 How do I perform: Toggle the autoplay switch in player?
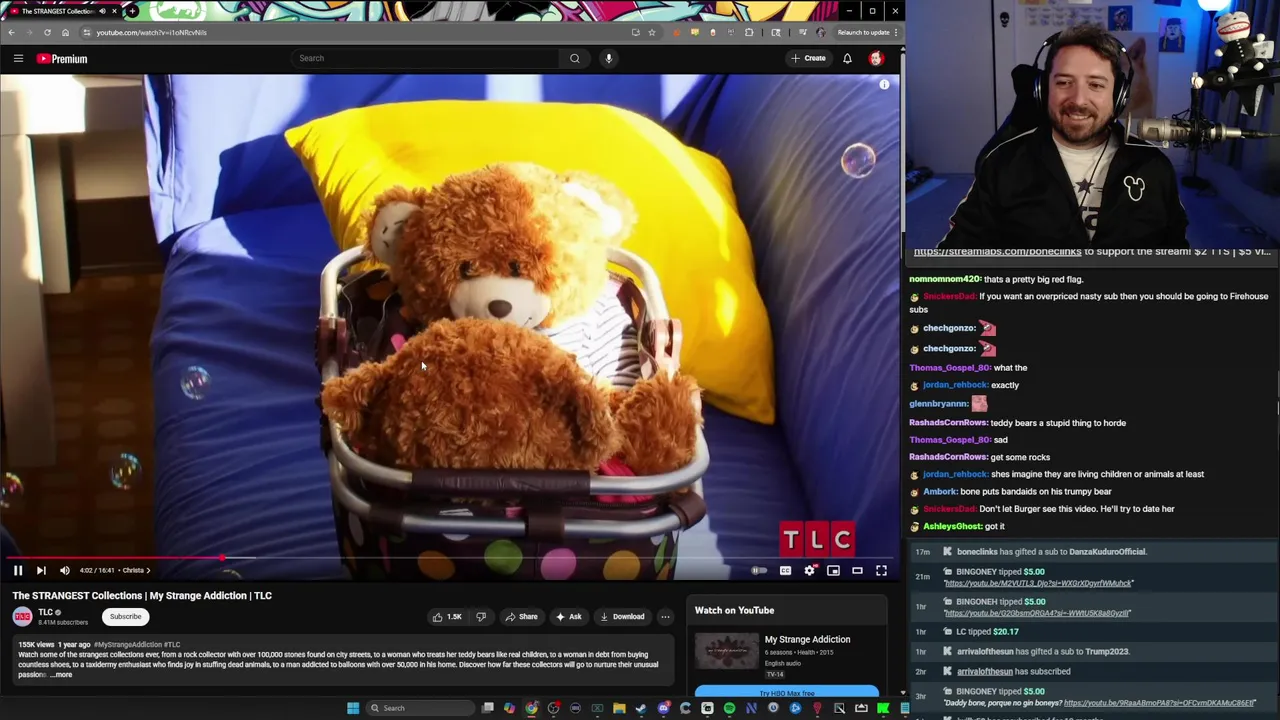pos(759,570)
